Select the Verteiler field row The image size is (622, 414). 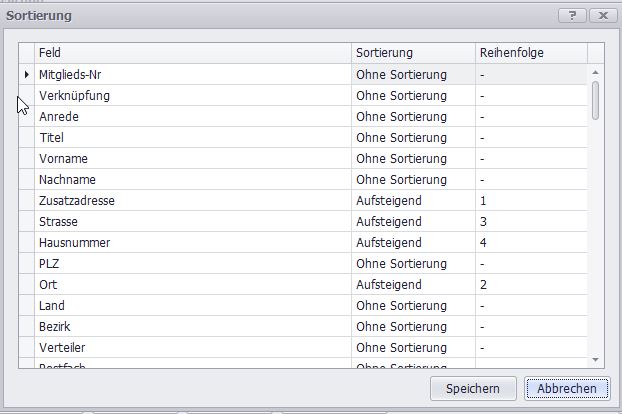click(193, 348)
